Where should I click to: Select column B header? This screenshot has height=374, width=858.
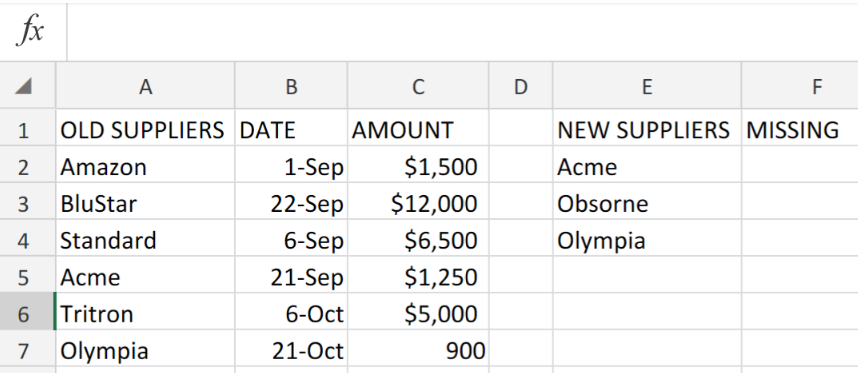[x=291, y=86]
